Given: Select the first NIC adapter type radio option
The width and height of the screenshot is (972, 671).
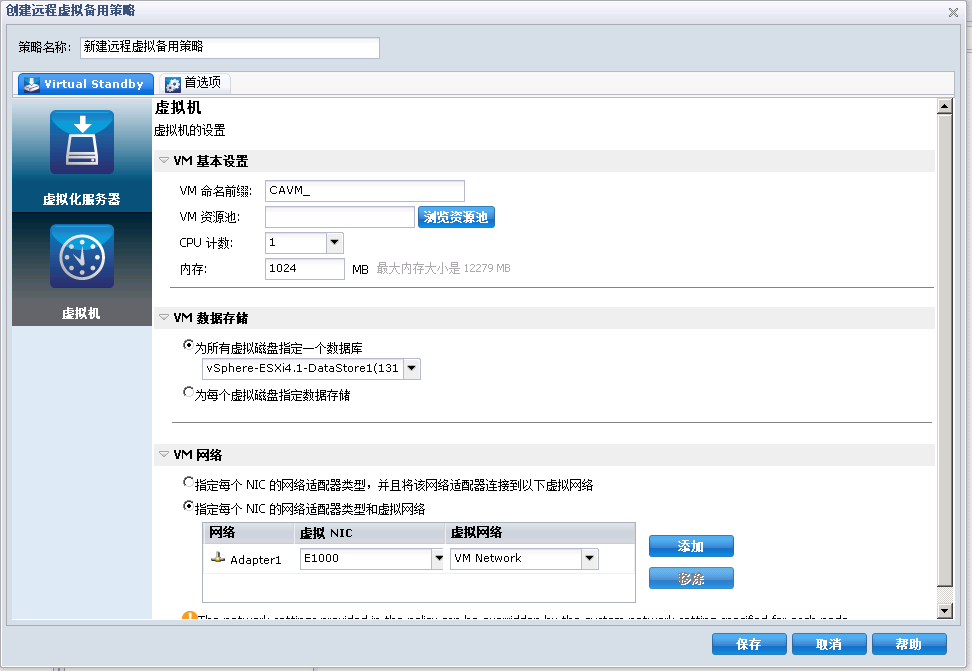Looking at the screenshot, I should click(188, 482).
